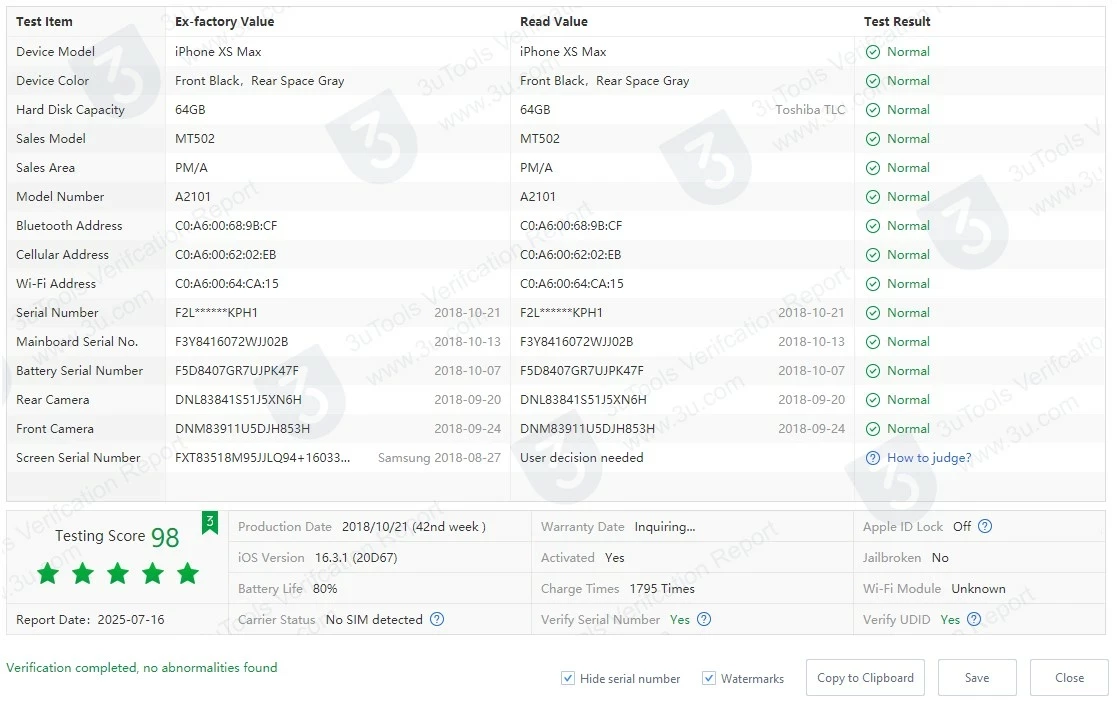
Task: Click the Yes value for Verify Serial Number
Action: coord(680,620)
